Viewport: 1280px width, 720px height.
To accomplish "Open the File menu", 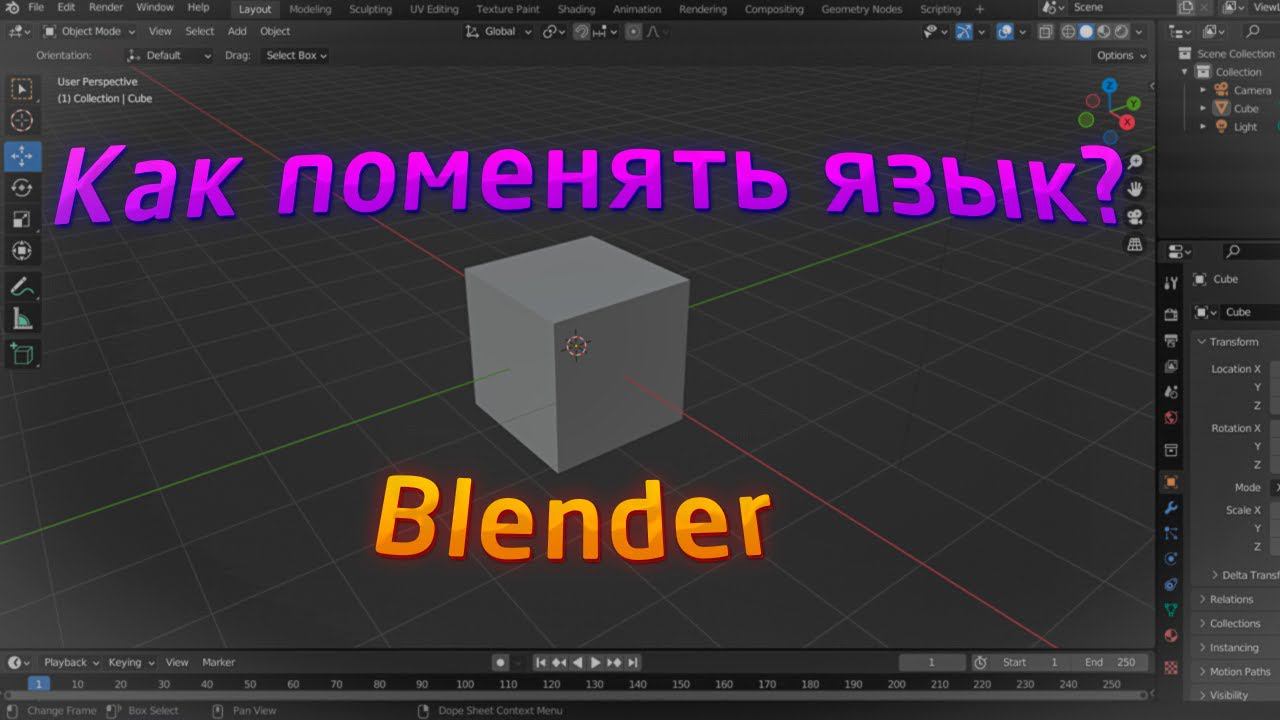I will [36, 8].
